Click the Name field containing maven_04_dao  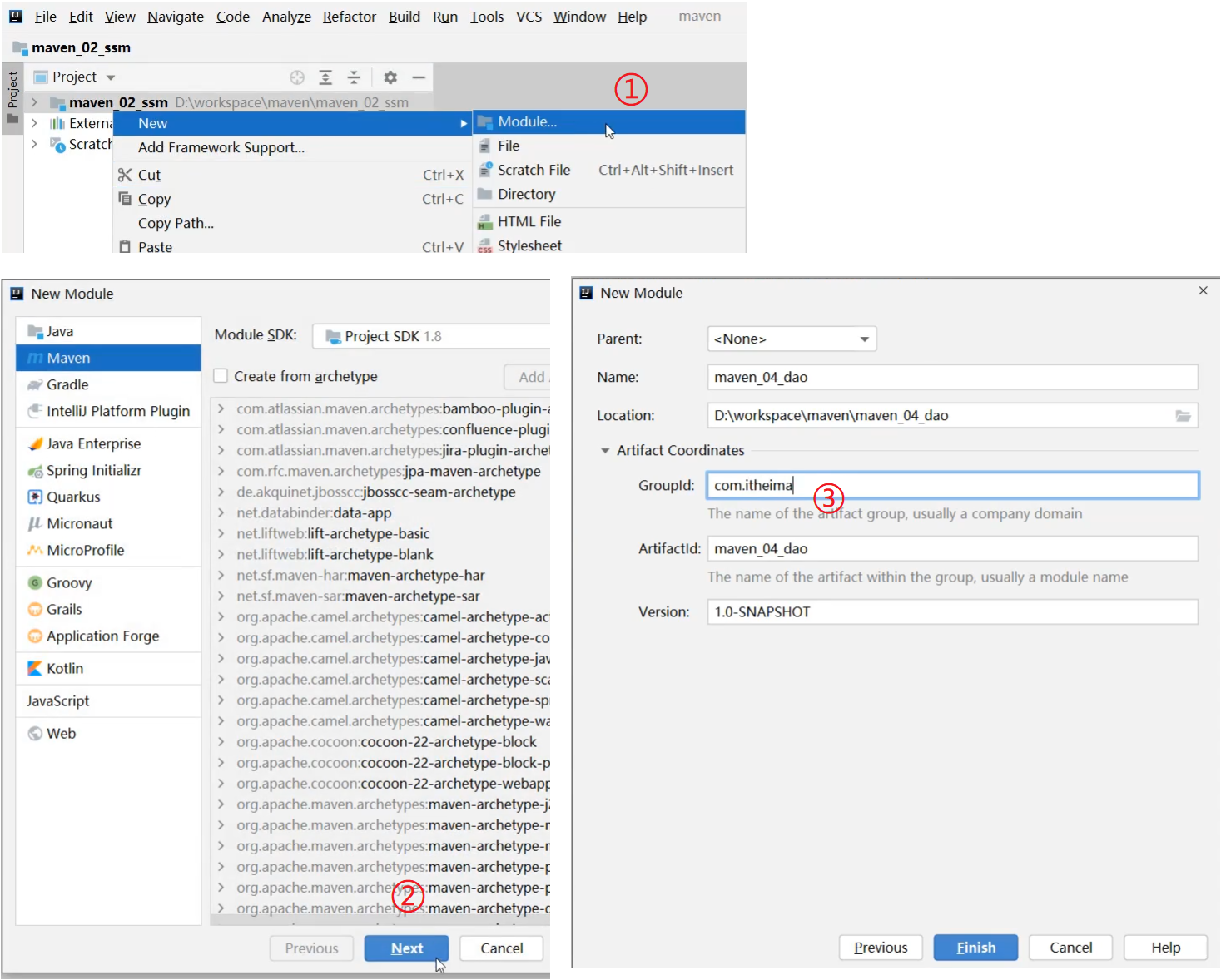[x=952, y=377]
